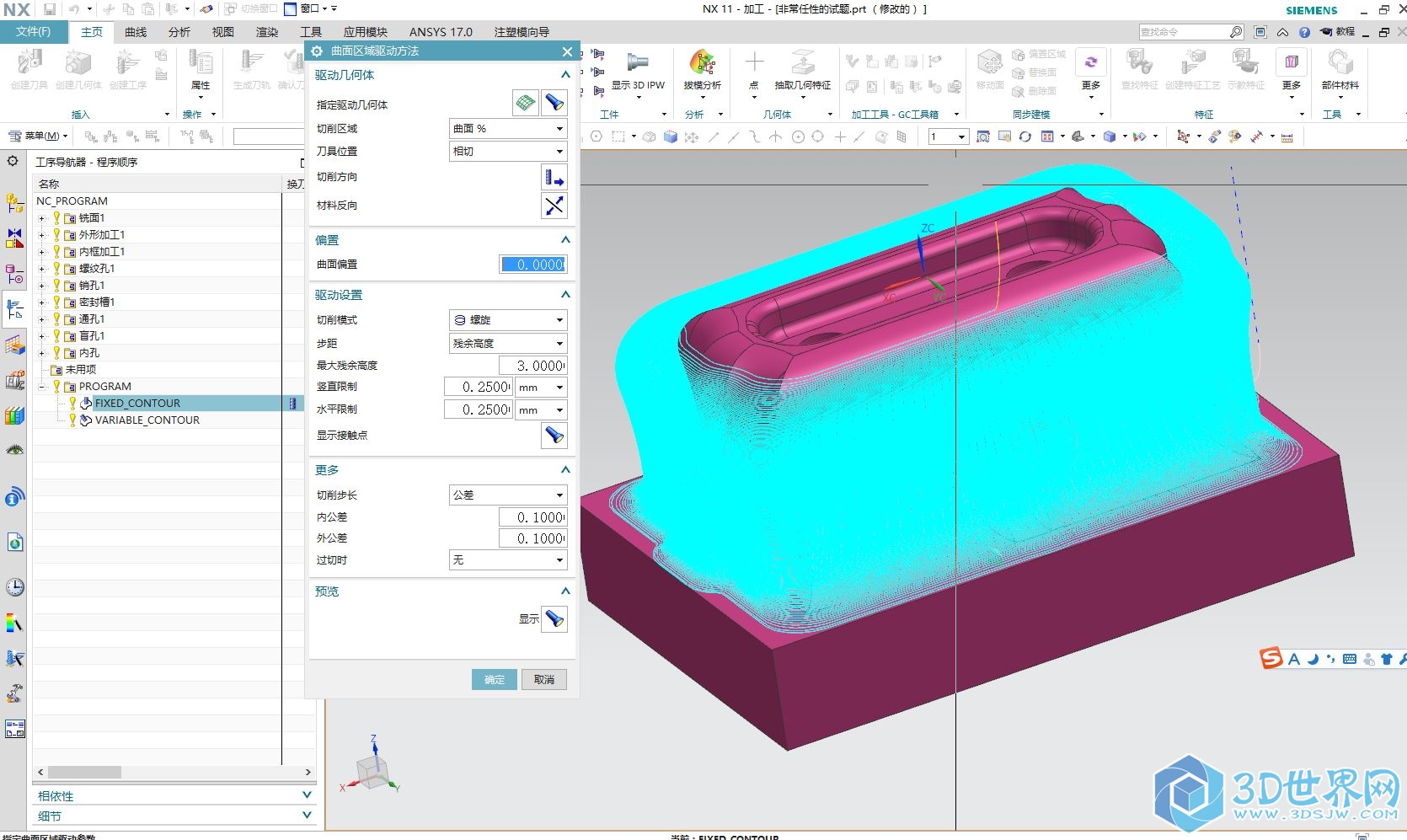Click the maximum scallop height field
The width and height of the screenshot is (1407, 840).
(533, 366)
